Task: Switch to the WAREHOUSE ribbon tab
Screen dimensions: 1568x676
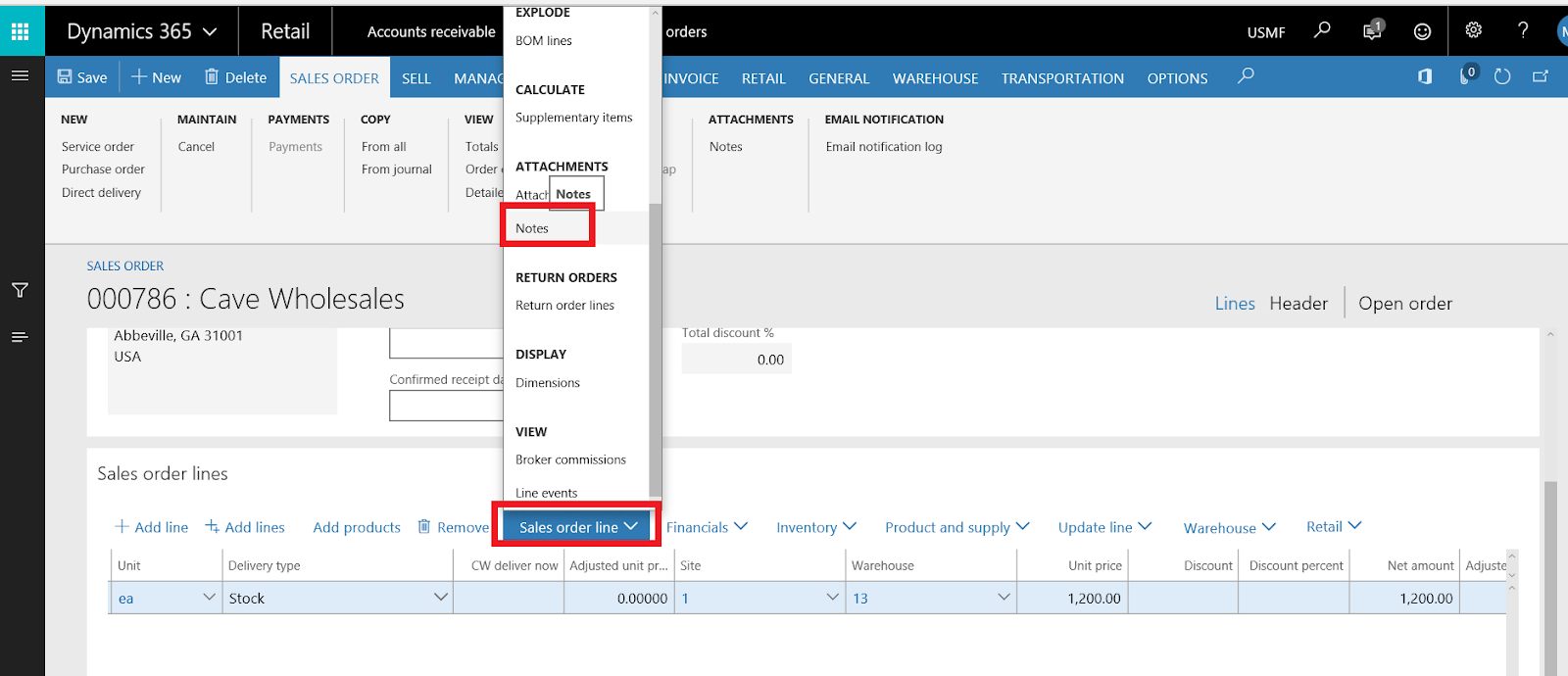Action: [x=935, y=77]
